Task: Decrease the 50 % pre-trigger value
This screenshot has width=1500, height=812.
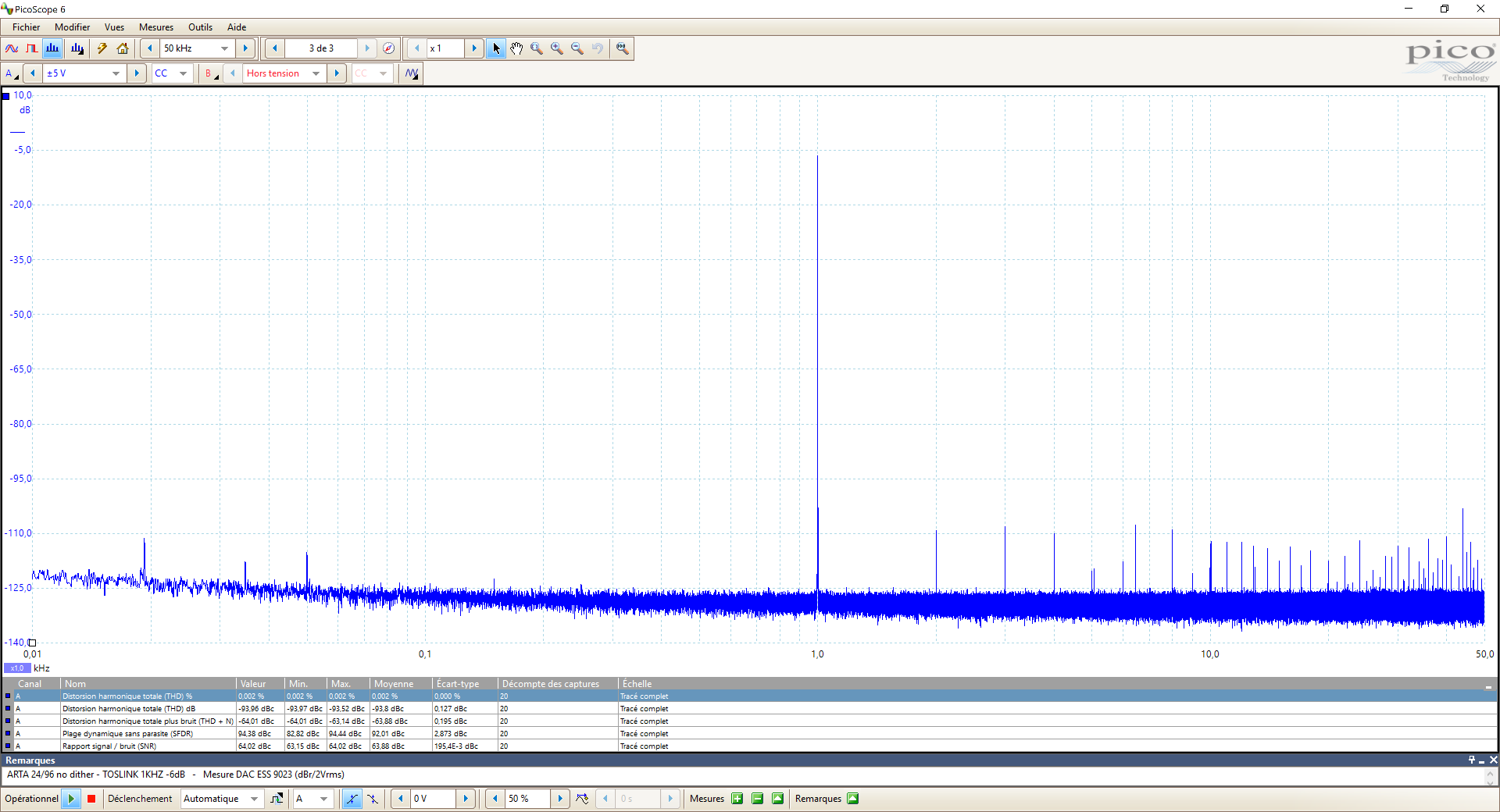Action: (495, 799)
